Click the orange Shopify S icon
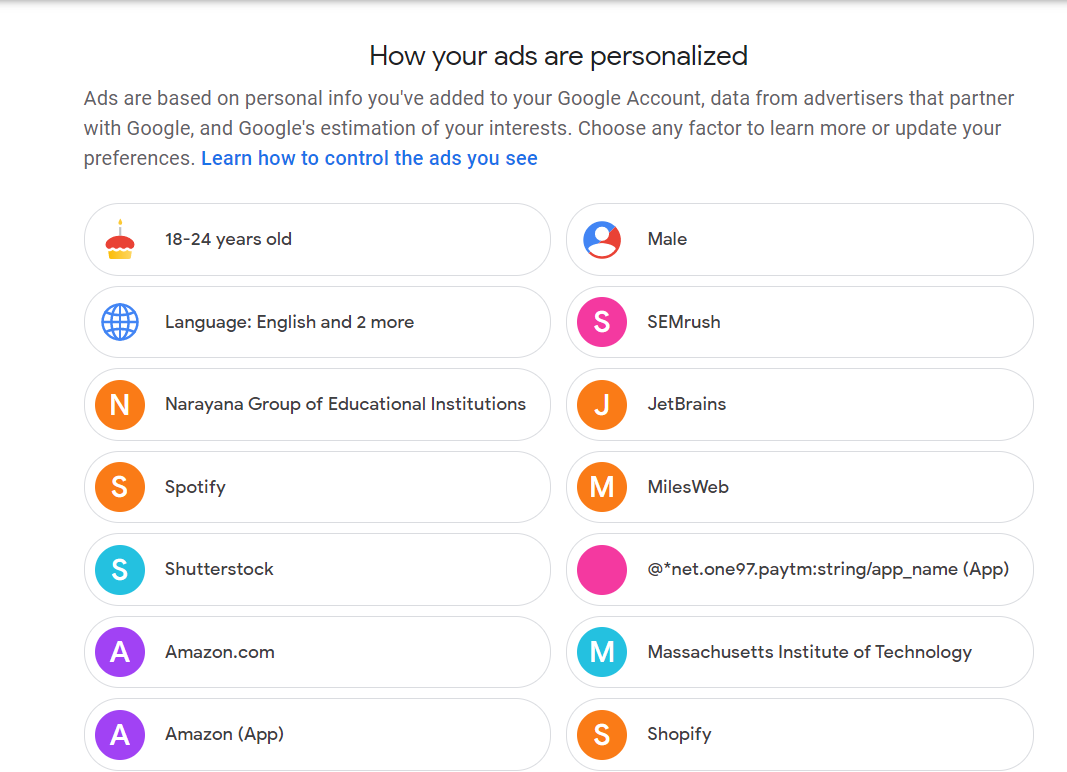This screenshot has width=1067, height=772. click(602, 734)
